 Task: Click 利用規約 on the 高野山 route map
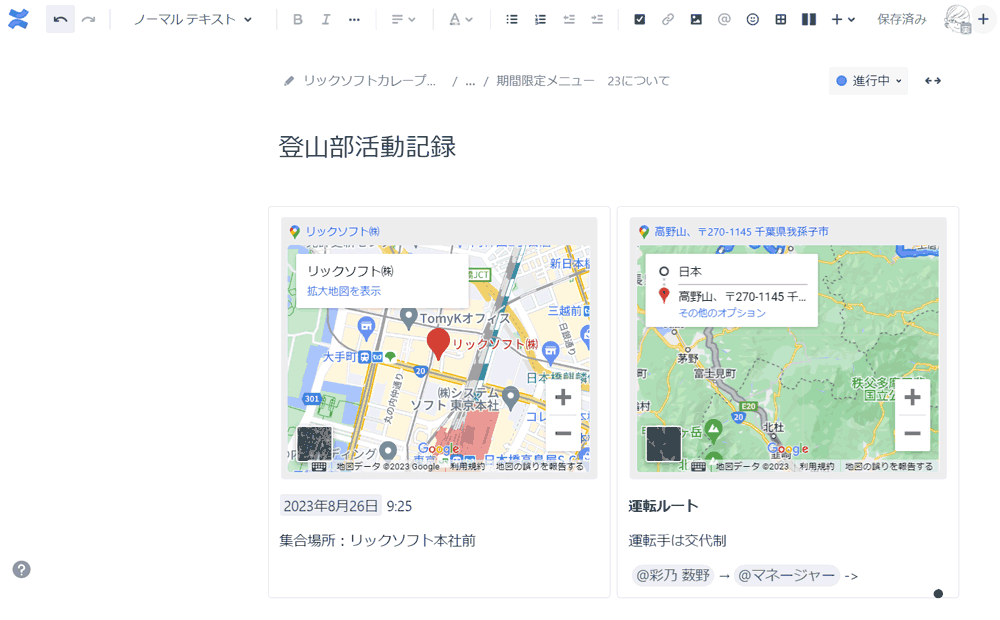pos(817,467)
